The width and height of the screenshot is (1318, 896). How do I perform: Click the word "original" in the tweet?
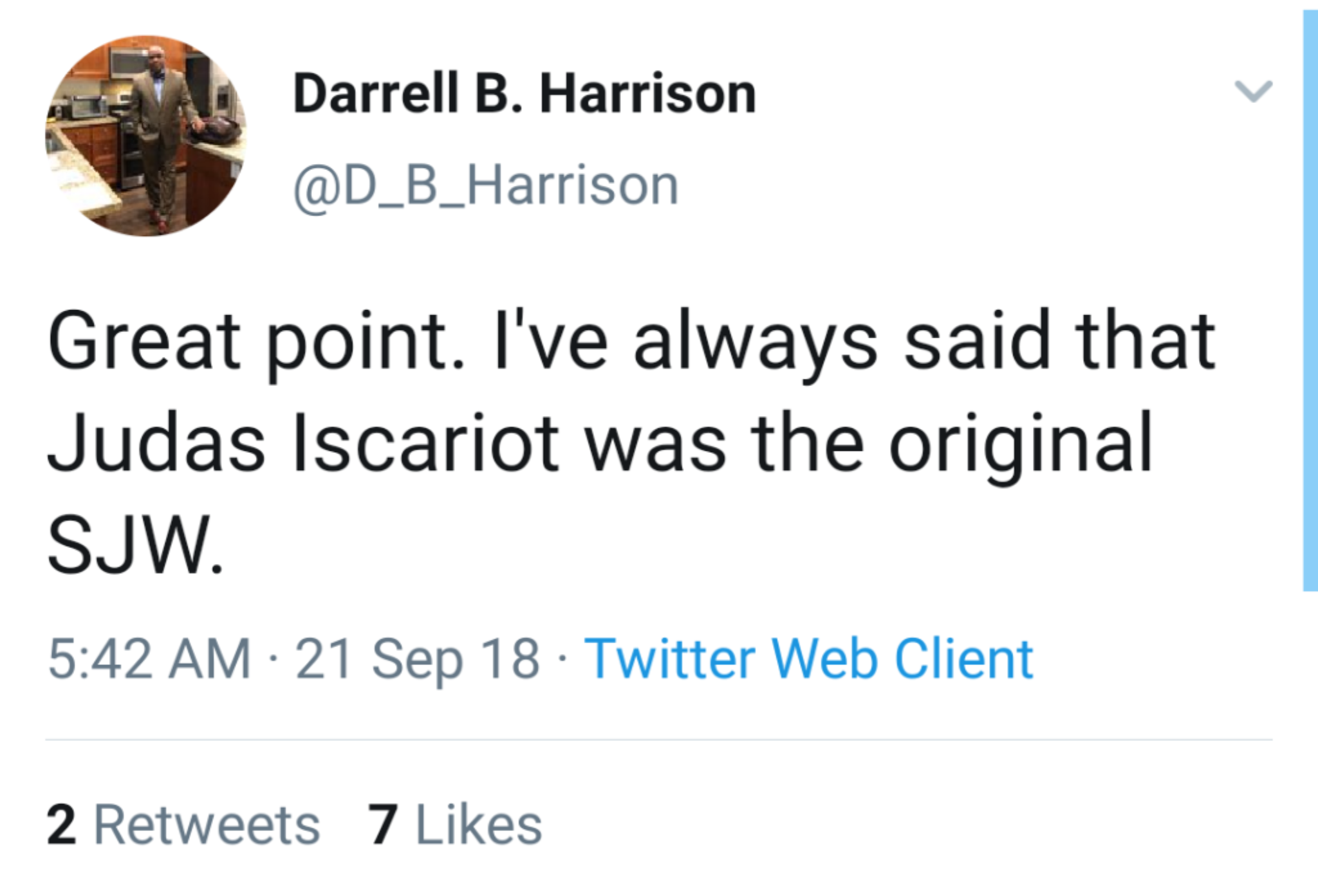1020,444
